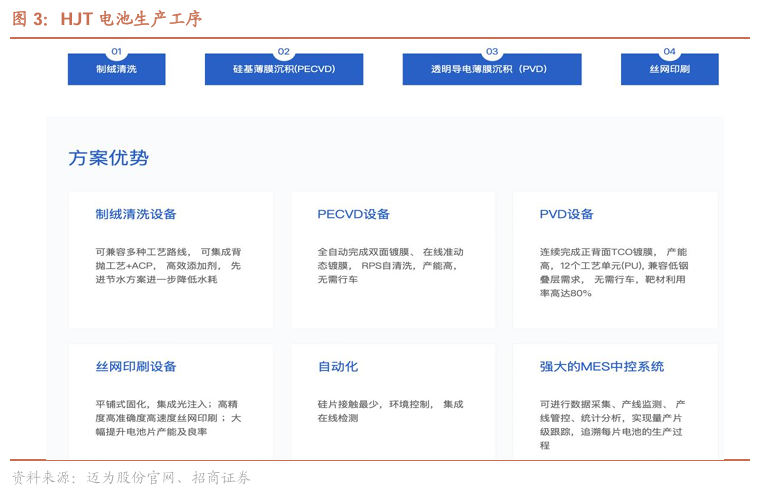Choose the 丝网印刷 step button
This screenshot has width=760, height=498.
pyautogui.click(x=669, y=69)
